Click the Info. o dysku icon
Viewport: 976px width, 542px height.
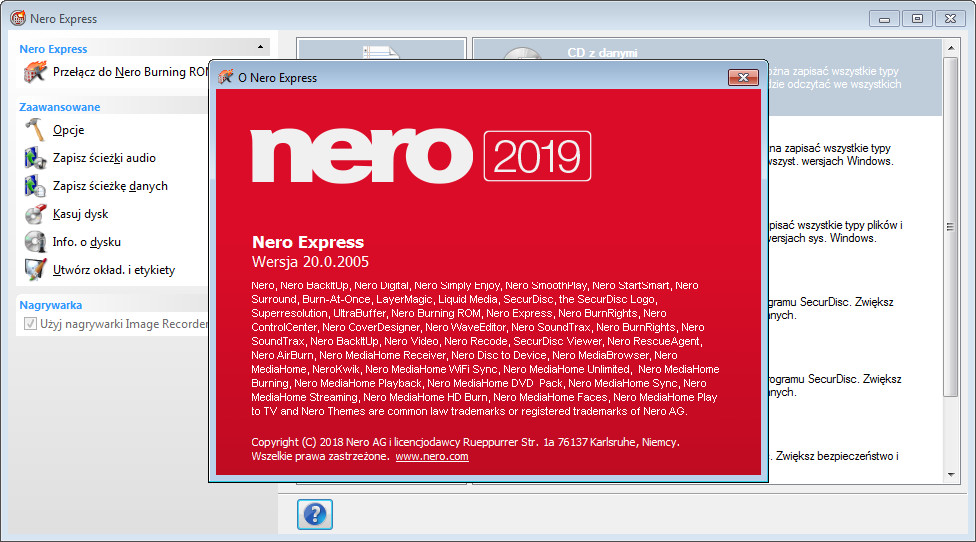pyautogui.click(x=35, y=242)
